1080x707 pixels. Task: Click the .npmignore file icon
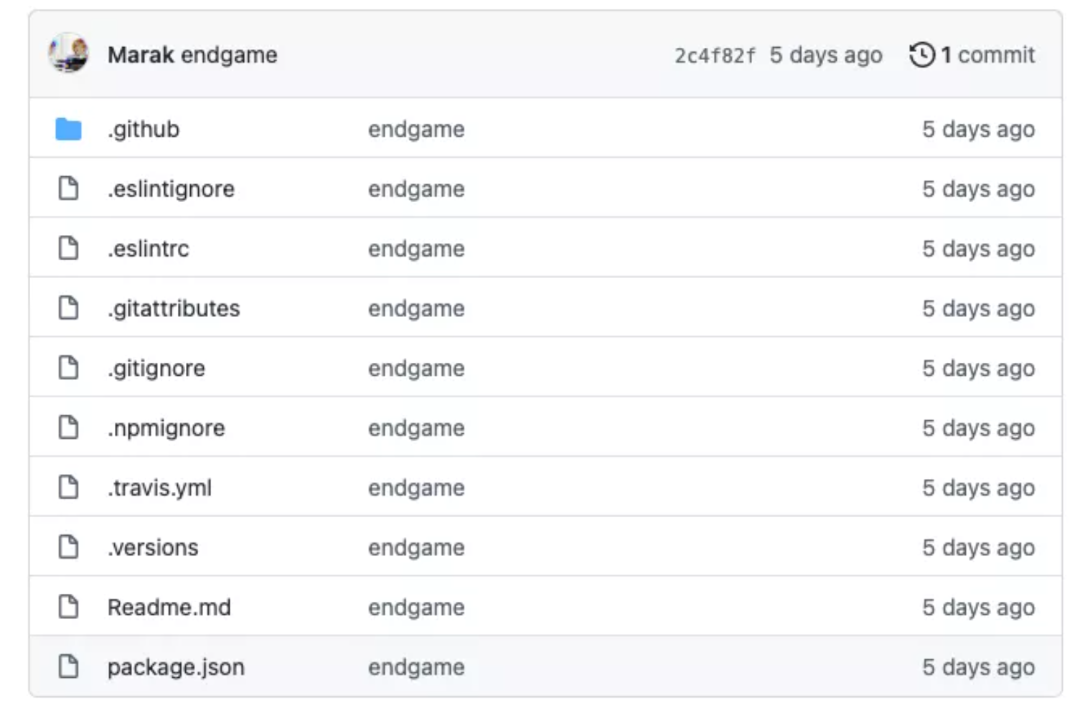(68, 428)
